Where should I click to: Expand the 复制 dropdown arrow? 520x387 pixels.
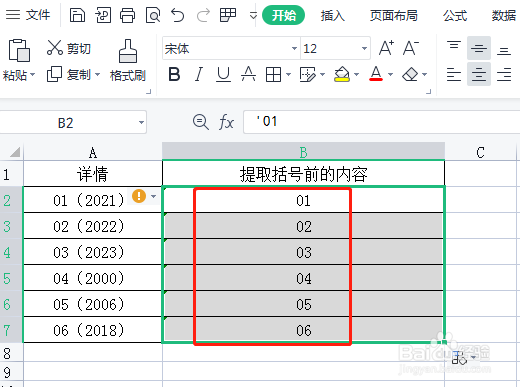(x=97, y=74)
